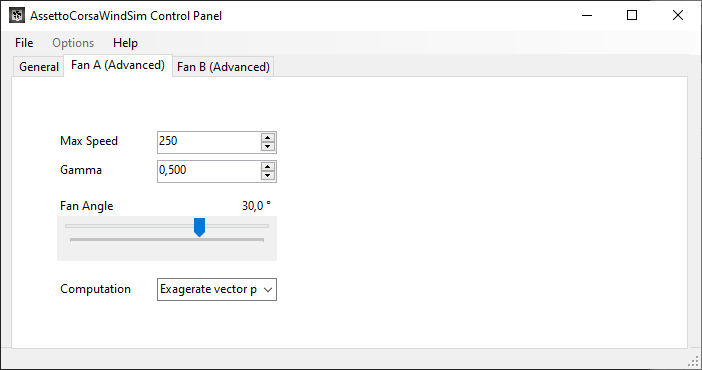
Task: Maximize the Control Panel window
Action: [x=632, y=15]
